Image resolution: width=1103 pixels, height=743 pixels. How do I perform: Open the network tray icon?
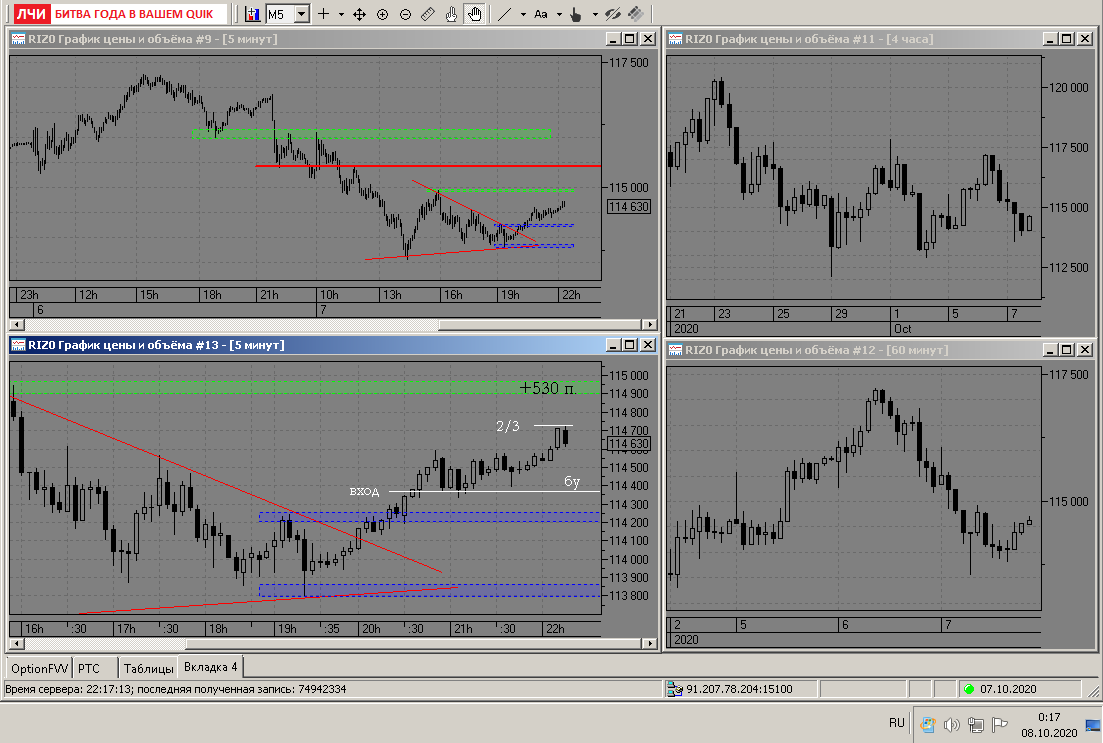(976, 725)
